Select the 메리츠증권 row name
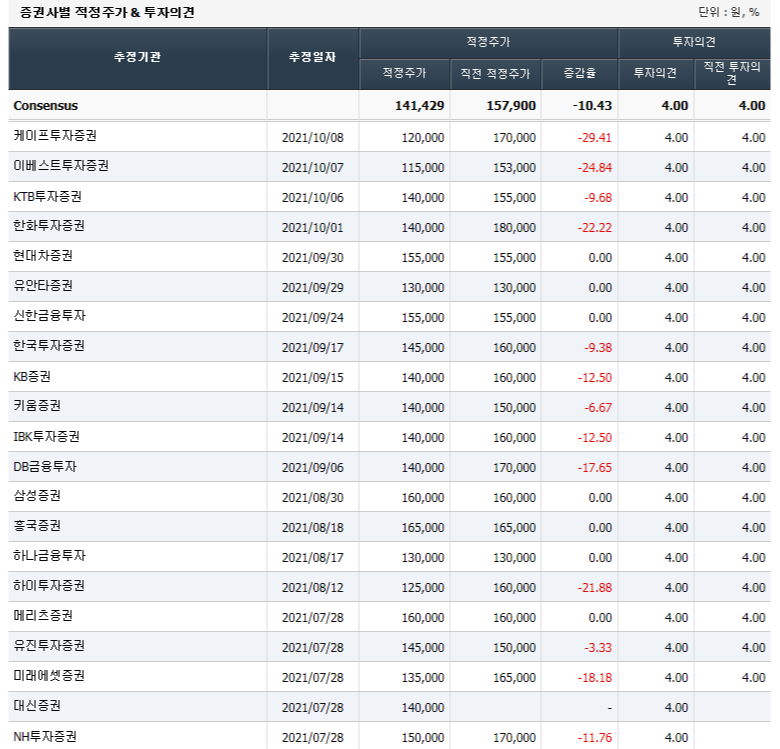 click(43, 616)
